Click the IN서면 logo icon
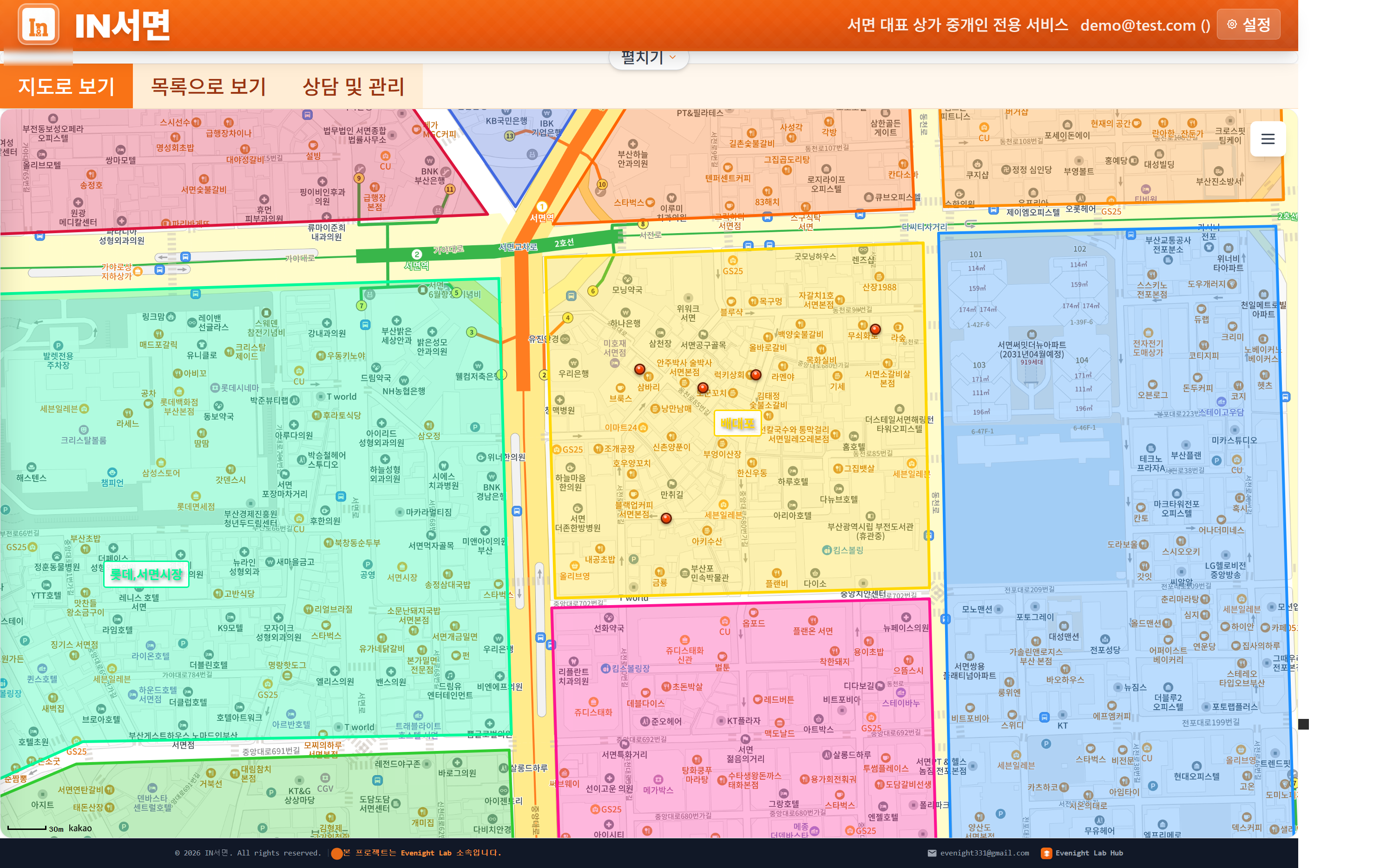Screen dimensions: 1393x868 pos(39,24)
